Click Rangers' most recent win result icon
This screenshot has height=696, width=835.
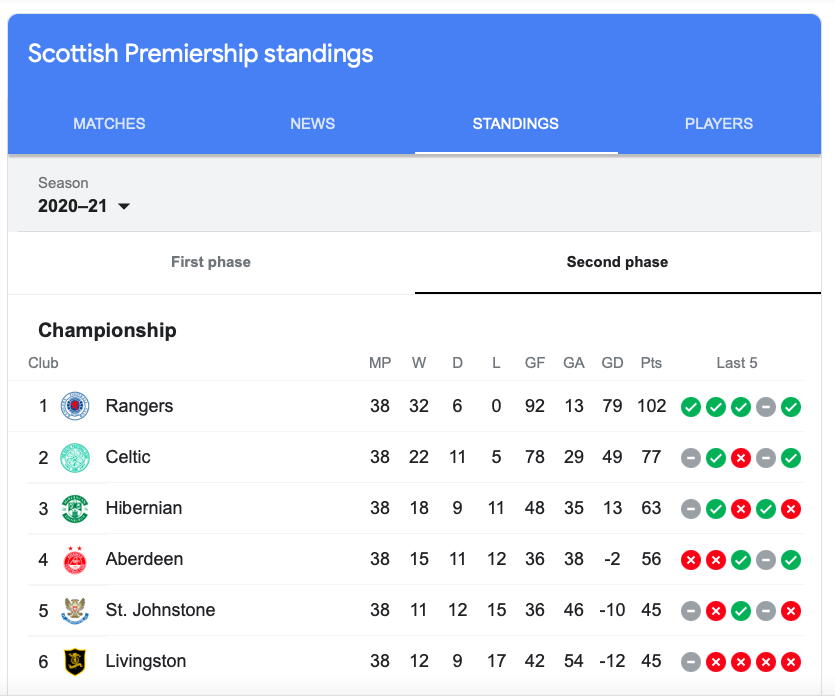(791, 407)
